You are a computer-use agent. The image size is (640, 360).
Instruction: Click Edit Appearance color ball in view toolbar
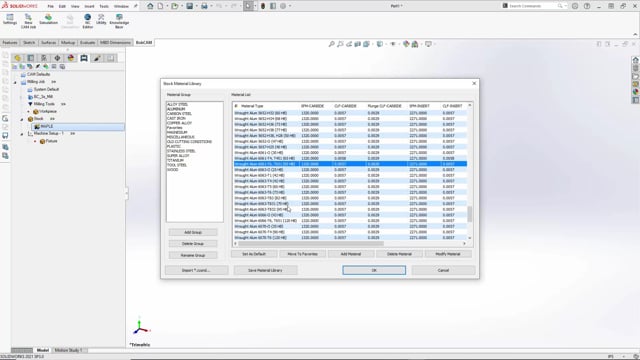point(406,44)
